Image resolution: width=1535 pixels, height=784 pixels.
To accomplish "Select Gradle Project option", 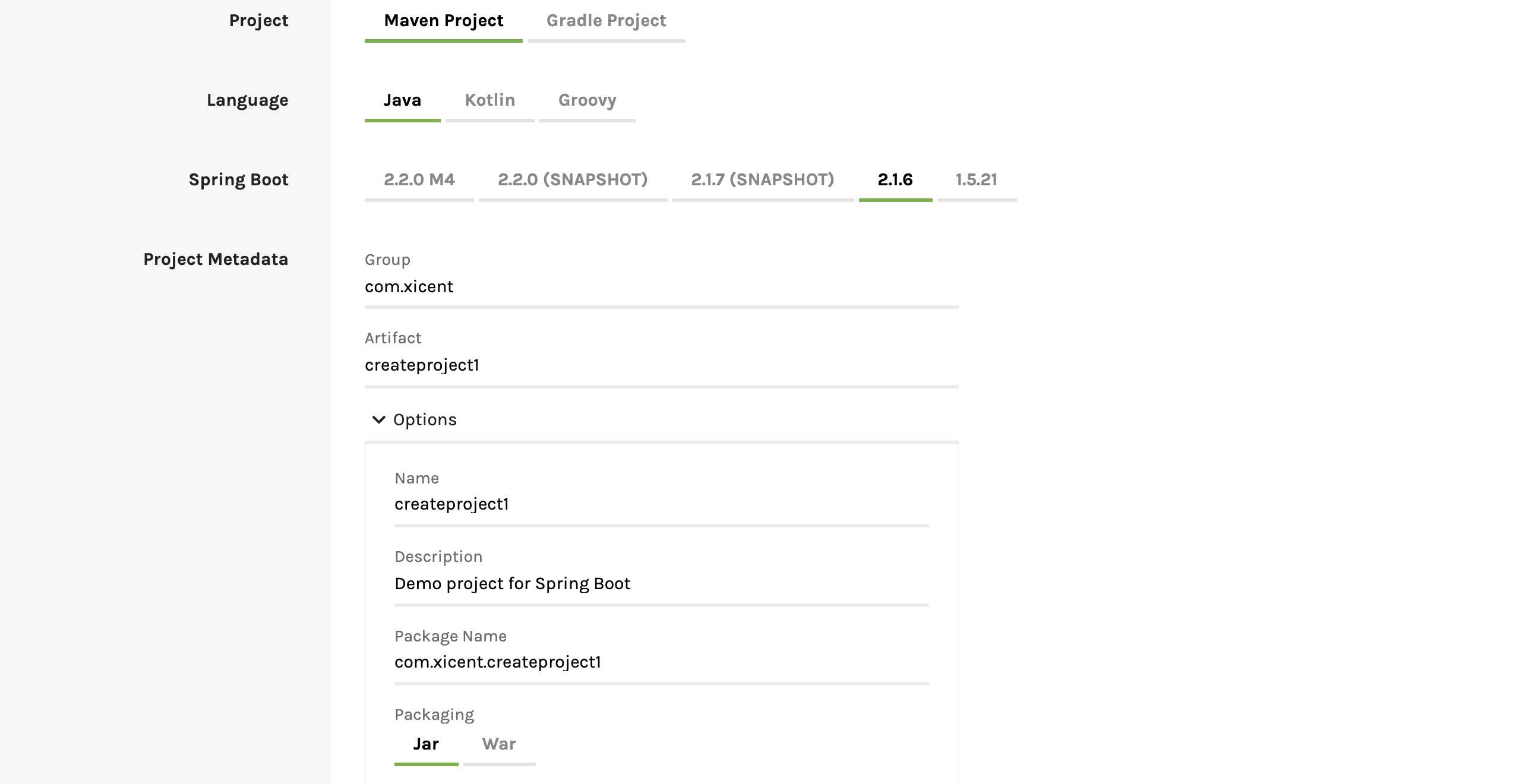I will 606,21.
